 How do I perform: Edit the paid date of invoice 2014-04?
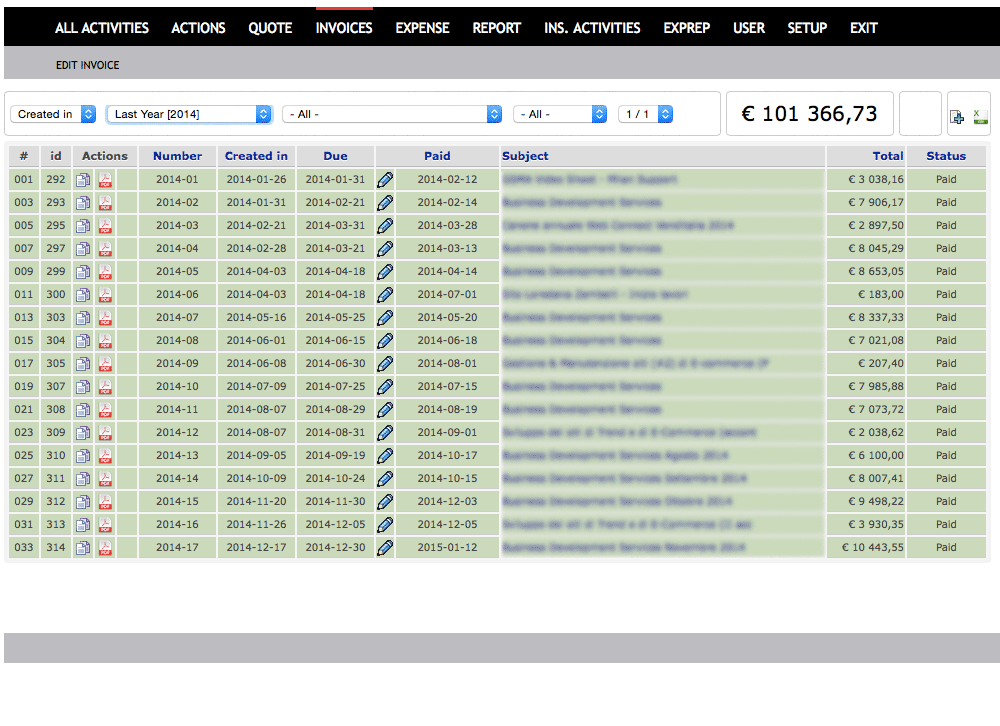[x=385, y=249]
